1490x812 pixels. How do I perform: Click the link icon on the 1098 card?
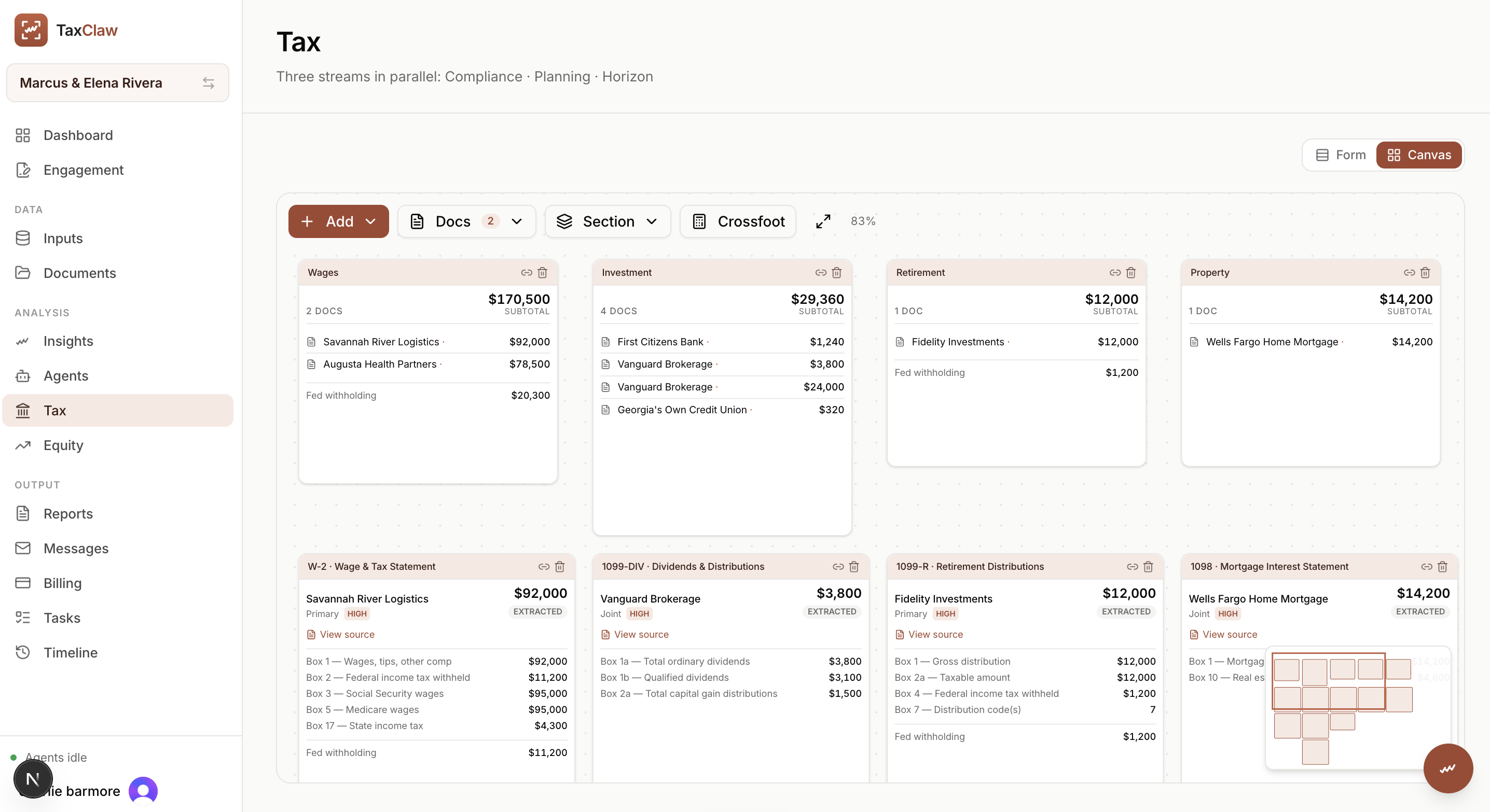click(x=1426, y=566)
